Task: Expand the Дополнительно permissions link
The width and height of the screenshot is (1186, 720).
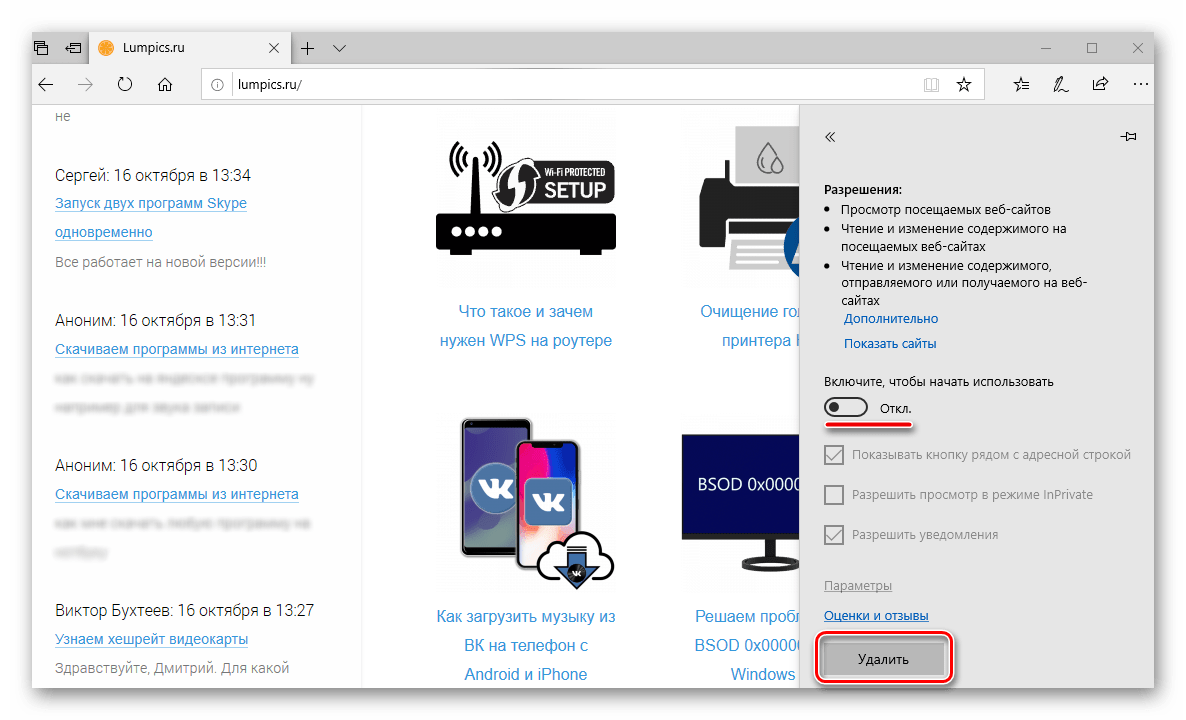Action: click(x=890, y=319)
